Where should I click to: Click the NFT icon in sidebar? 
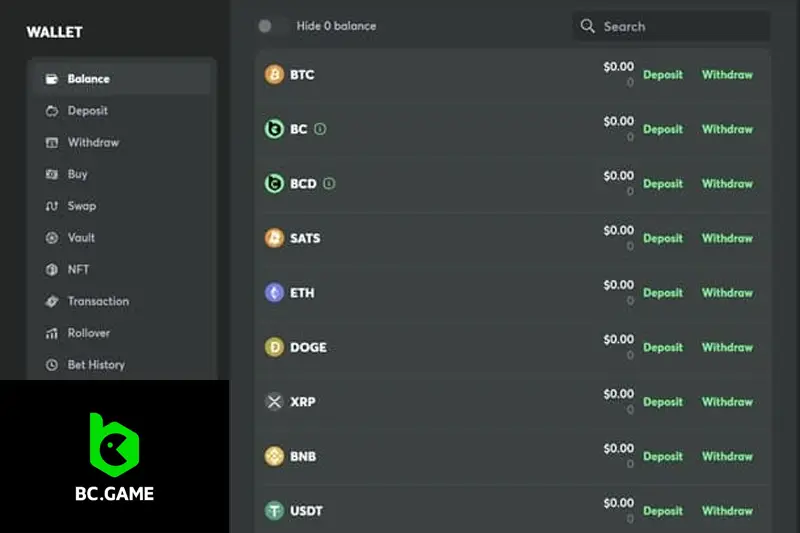coord(52,269)
